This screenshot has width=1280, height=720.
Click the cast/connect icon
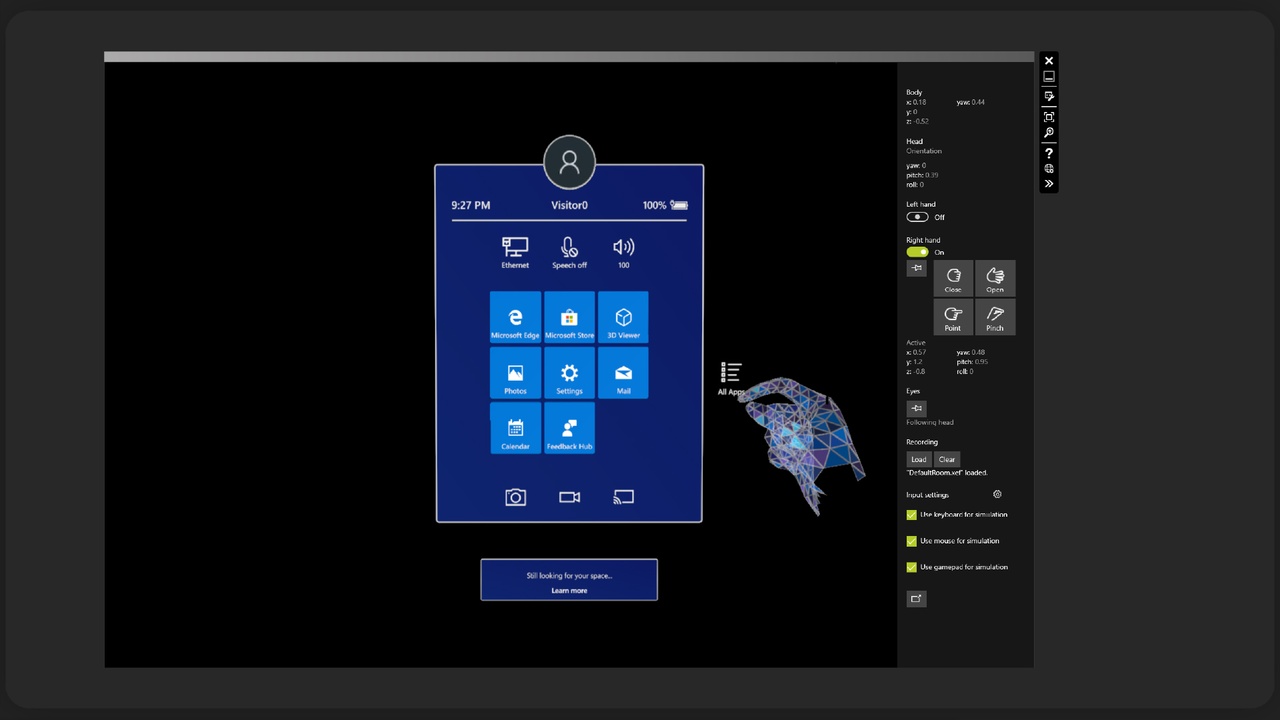[x=623, y=497]
